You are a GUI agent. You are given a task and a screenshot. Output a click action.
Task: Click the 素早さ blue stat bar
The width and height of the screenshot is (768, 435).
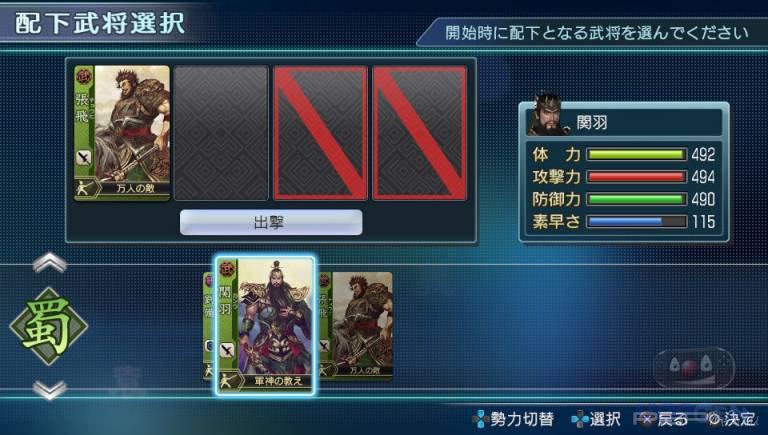tap(636, 221)
